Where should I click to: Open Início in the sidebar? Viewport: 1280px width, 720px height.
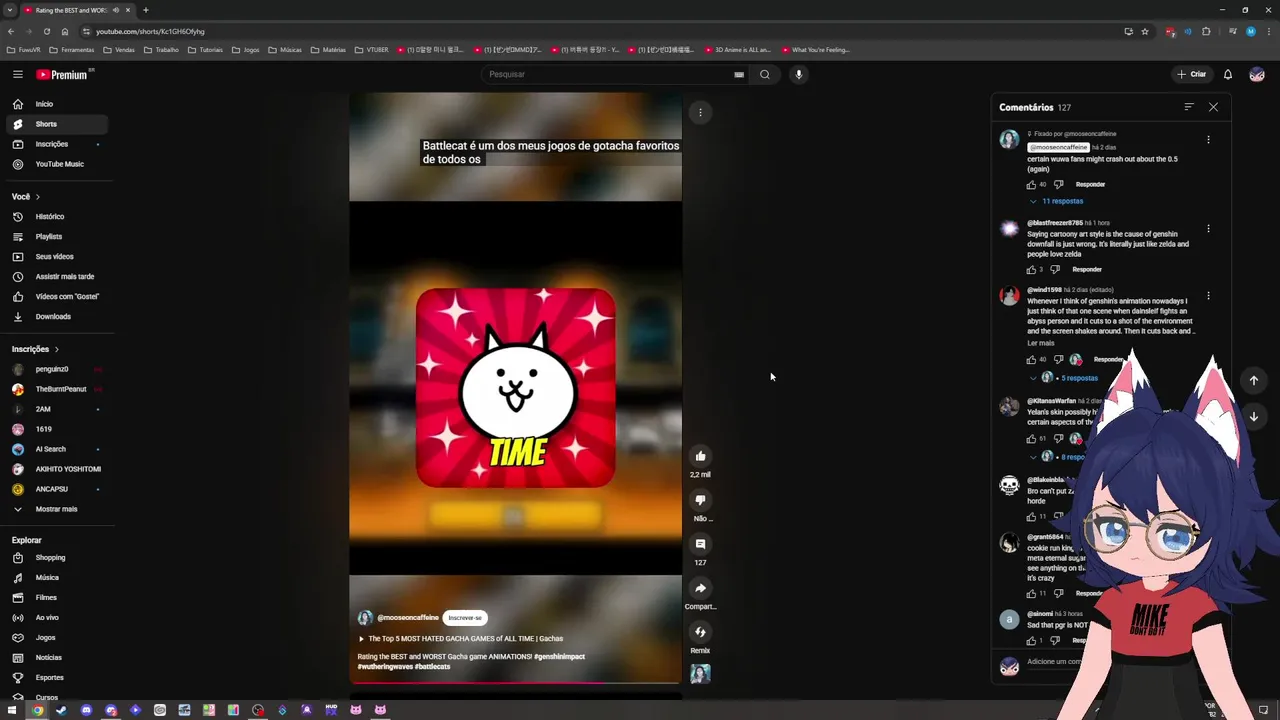pyautogui.click(x=58, y=104)
